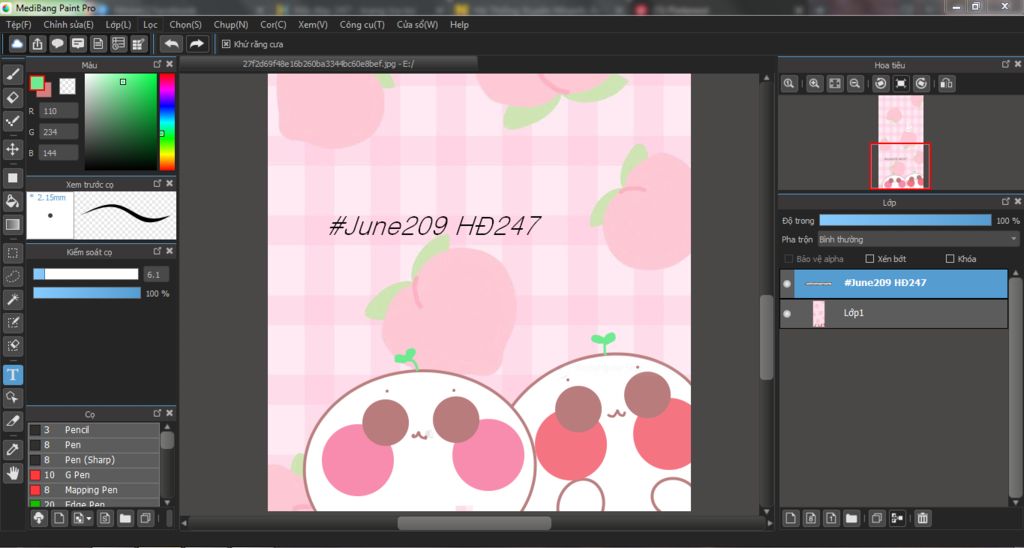The height and width of the screenshot is (548, 1024).
Task: Click the Undo arrow
Action: tap(172, 44)
